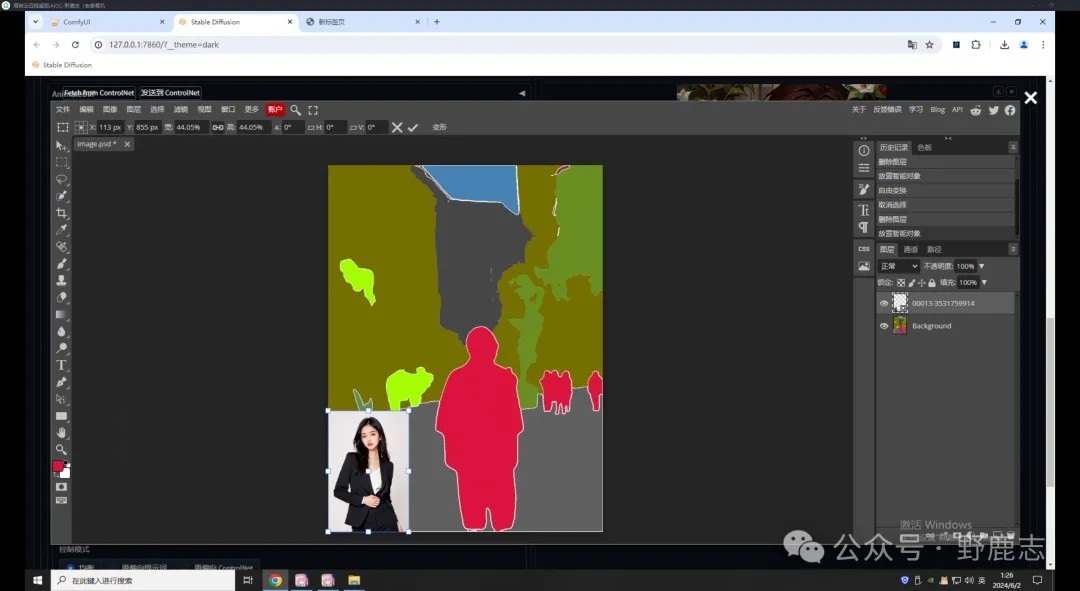This screenshot has height=591, width=1080.
Task: Open the Edit menu
Action: 86,110
